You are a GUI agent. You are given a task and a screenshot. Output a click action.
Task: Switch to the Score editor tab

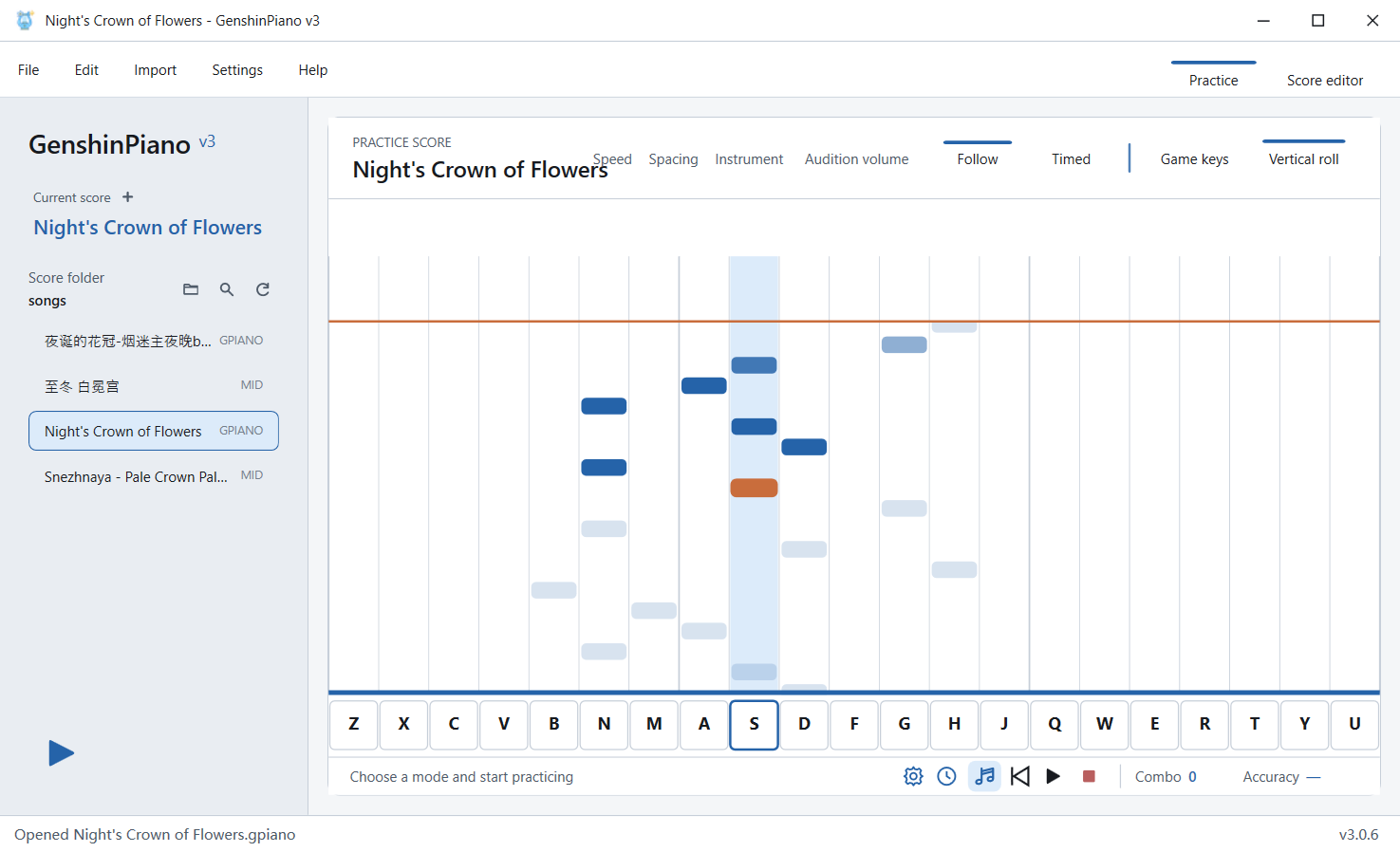1325,80
